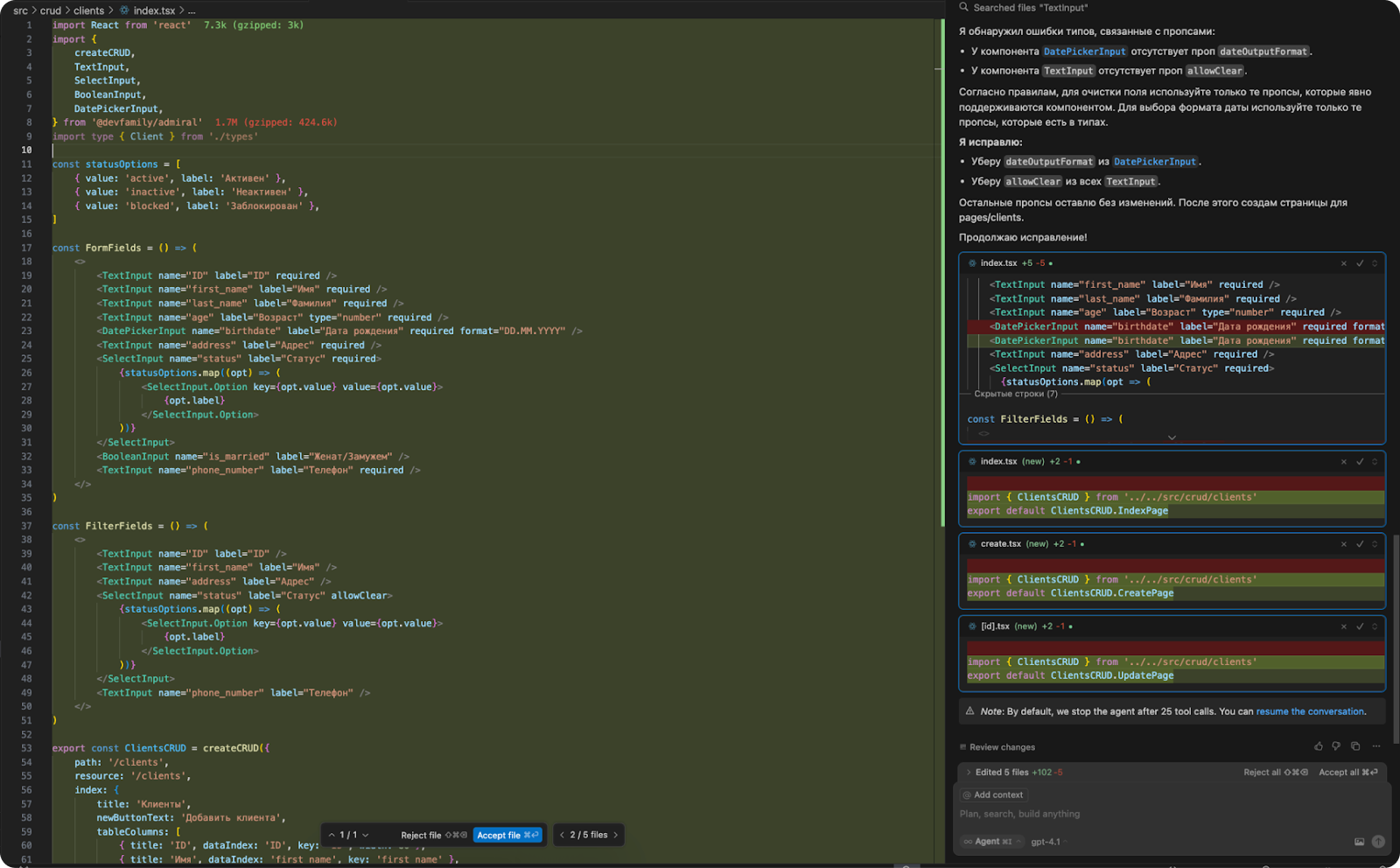1400x868 pixels.
Task: Click the blue Accept file button
Action: click(507, 835)
